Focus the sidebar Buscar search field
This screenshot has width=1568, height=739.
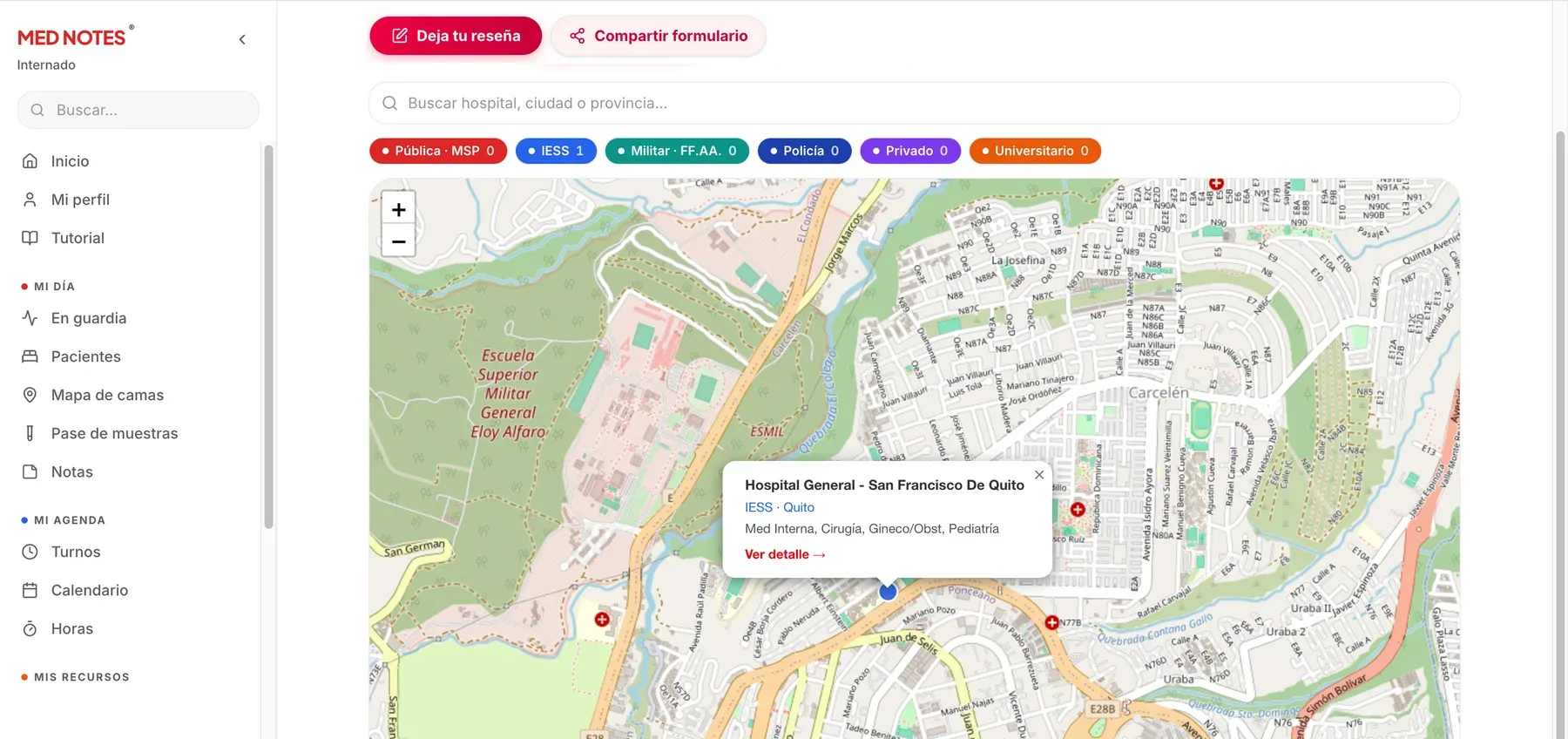(x=139, y=110)
